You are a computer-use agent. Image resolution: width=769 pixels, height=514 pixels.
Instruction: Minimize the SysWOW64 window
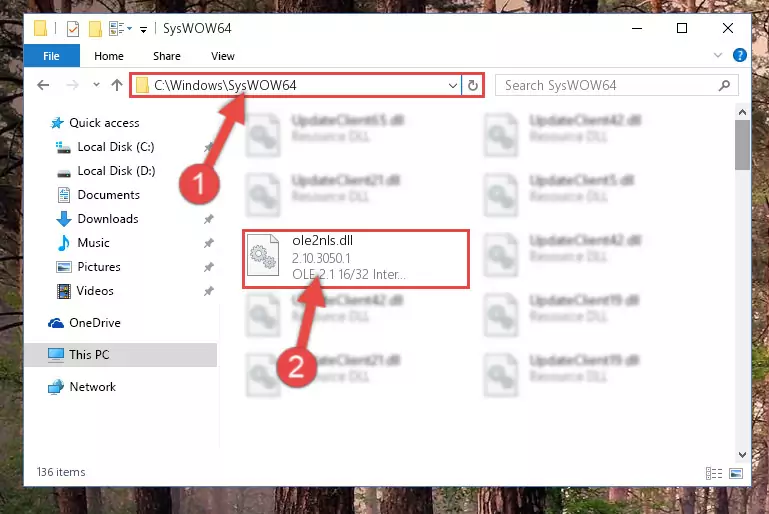tap(637, 28)
